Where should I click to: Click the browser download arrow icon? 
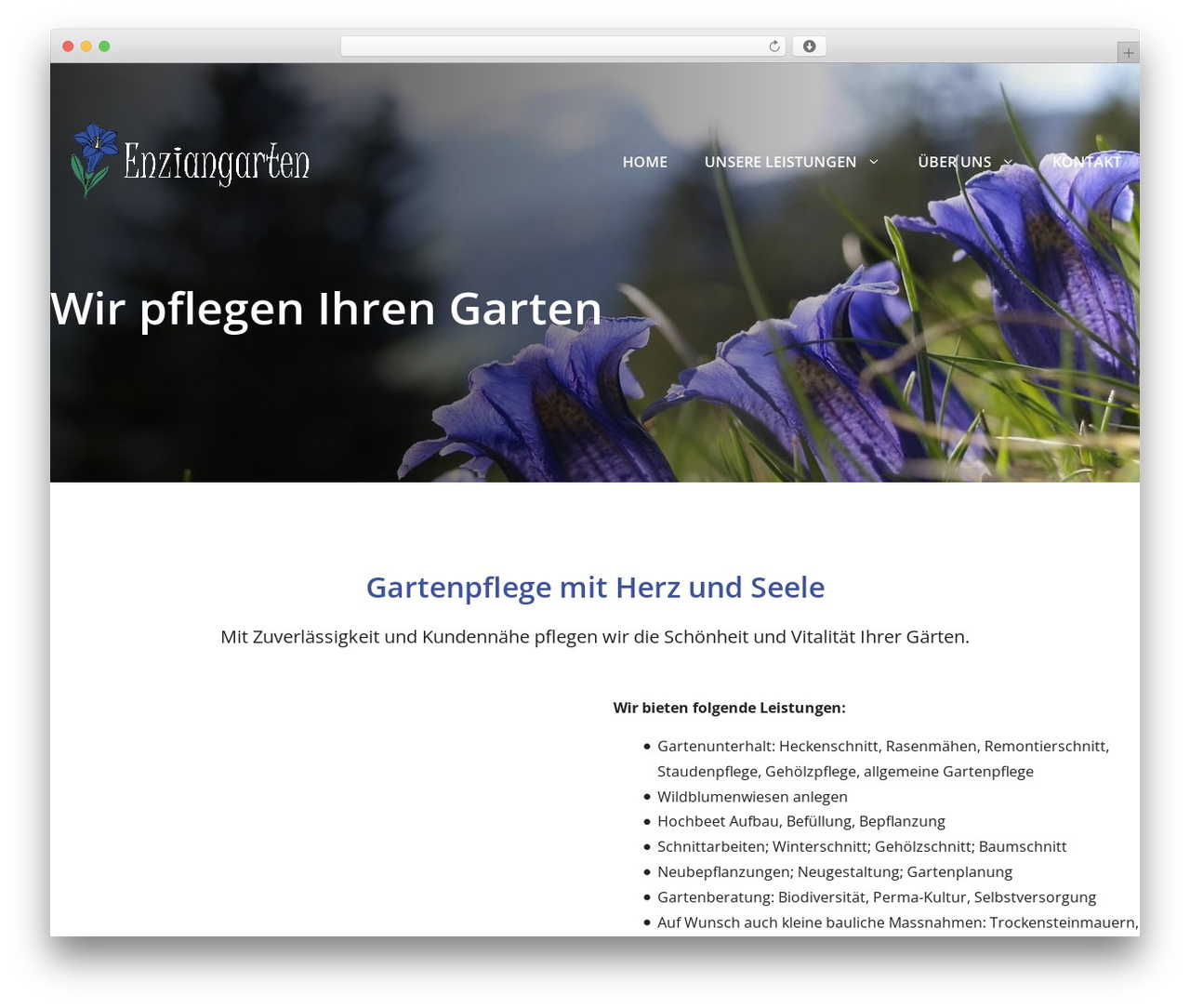[x=809, y=46]
